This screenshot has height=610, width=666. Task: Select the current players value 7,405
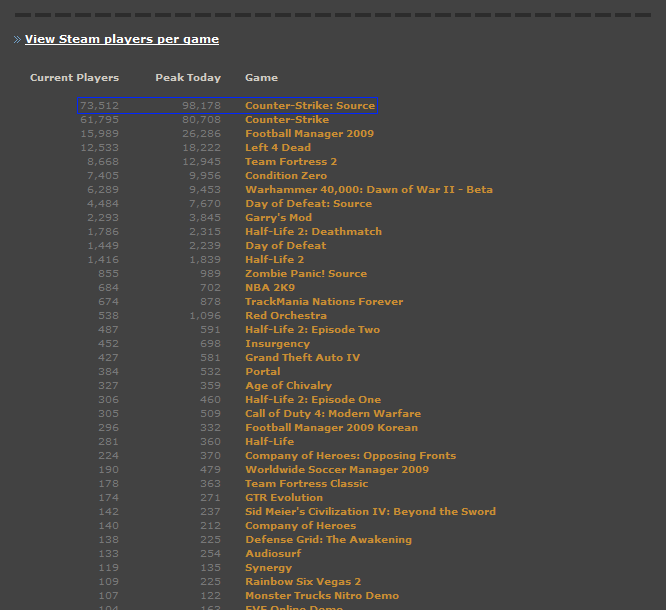(103, 175)
